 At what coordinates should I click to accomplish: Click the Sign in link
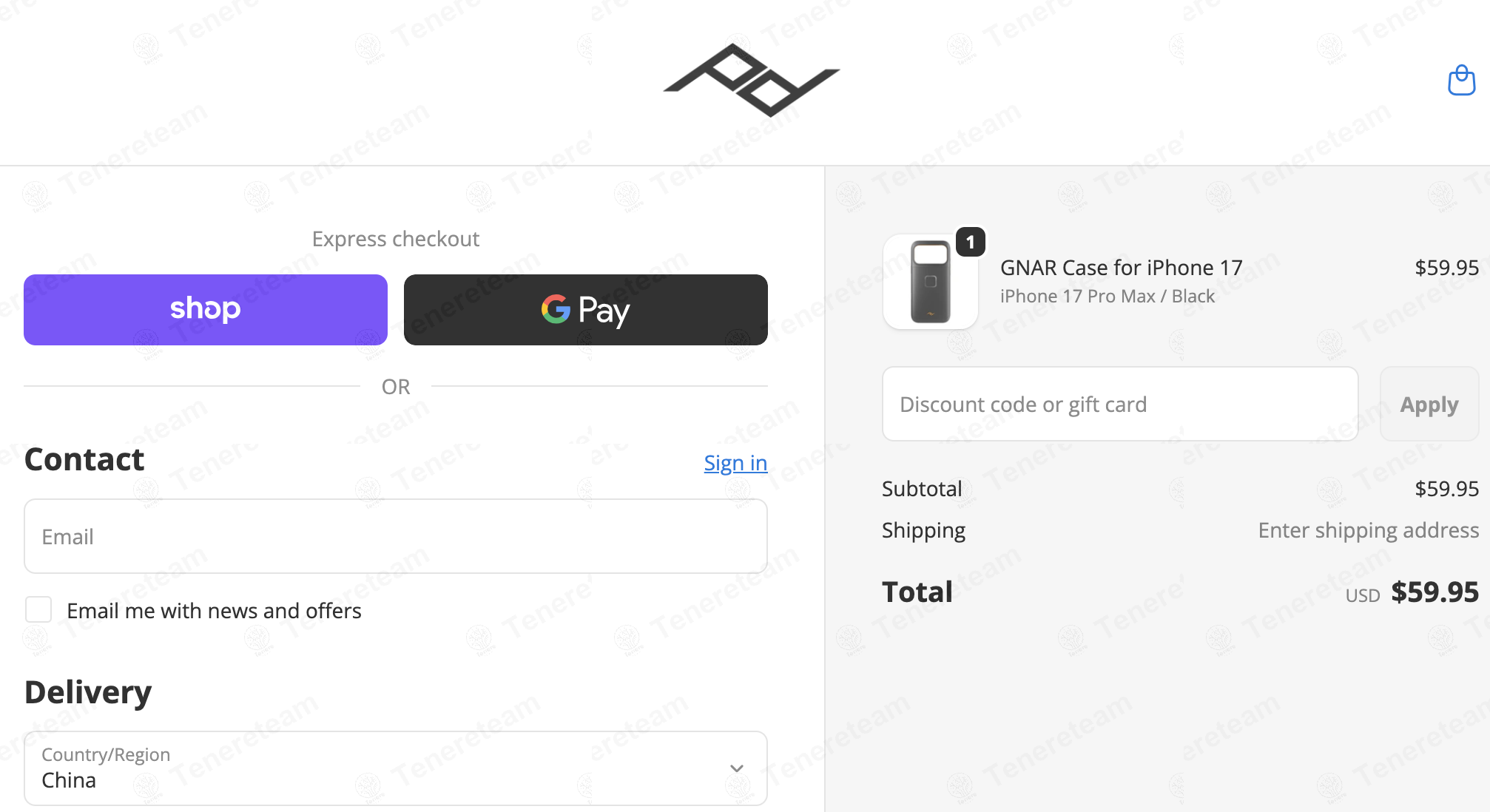coord(735,463)
